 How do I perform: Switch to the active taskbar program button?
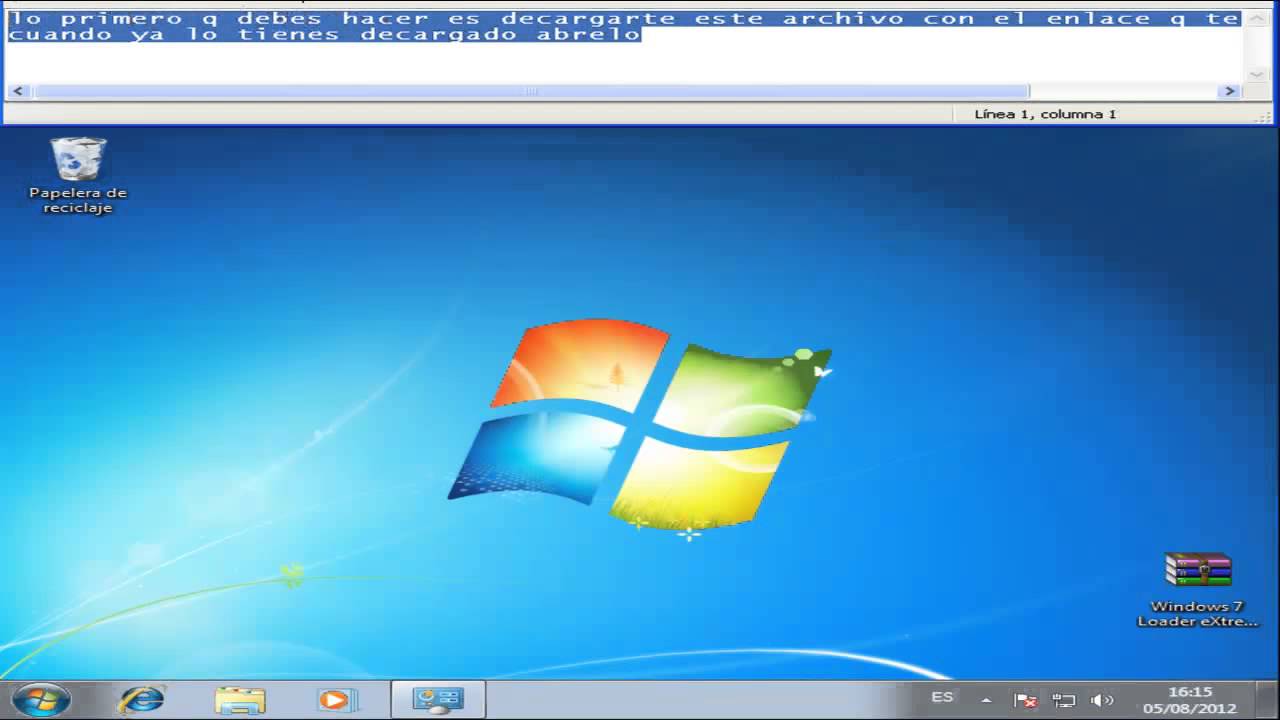tap(438, 699)
